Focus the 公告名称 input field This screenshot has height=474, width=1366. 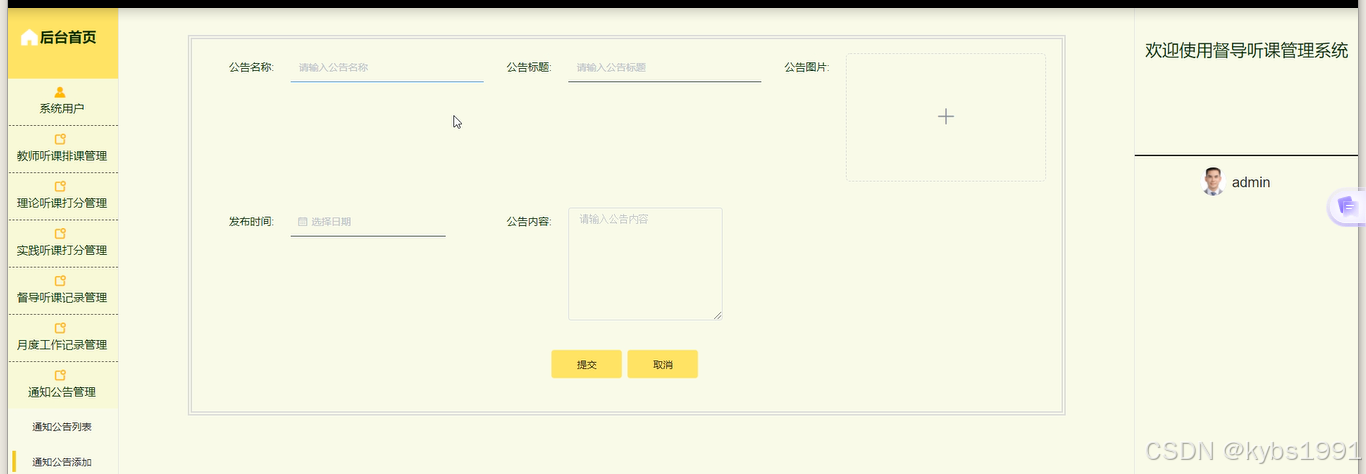pos(387,68)
